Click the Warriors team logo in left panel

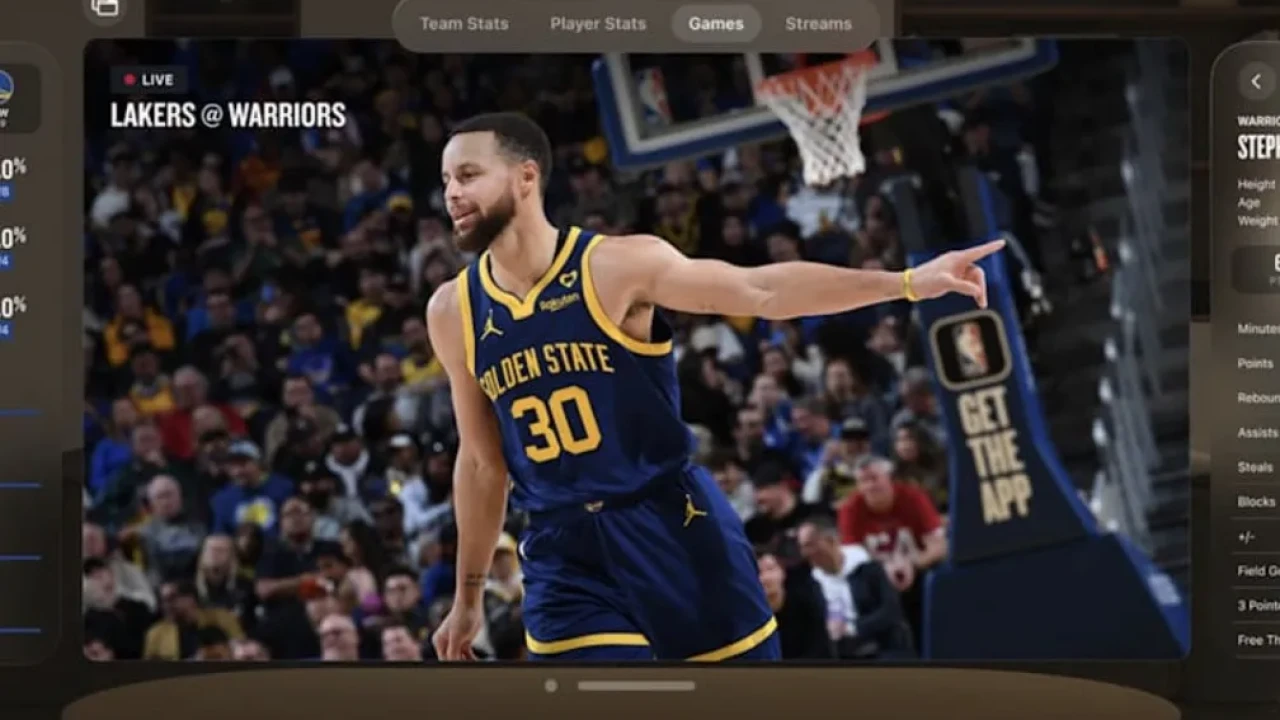coord(6,86)
